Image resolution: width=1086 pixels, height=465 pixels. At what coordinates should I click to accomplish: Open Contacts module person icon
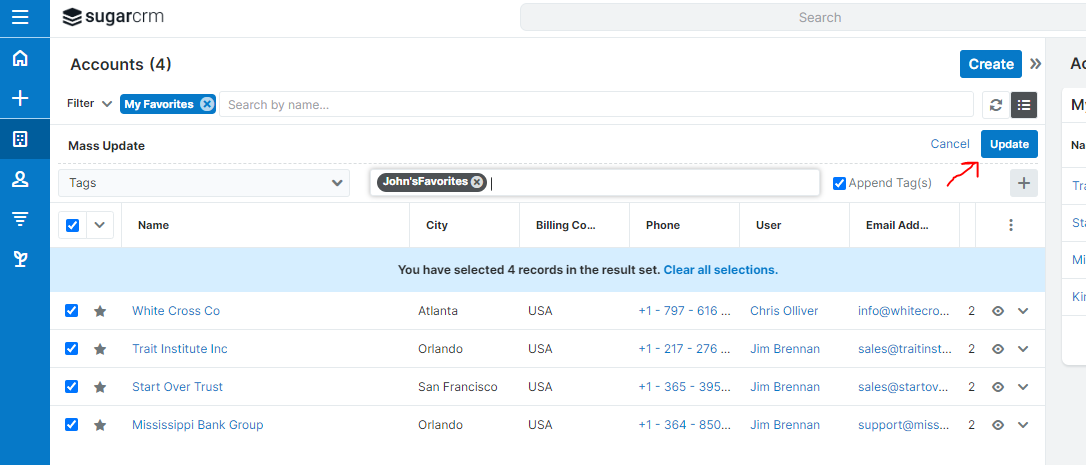pos(20,179)
